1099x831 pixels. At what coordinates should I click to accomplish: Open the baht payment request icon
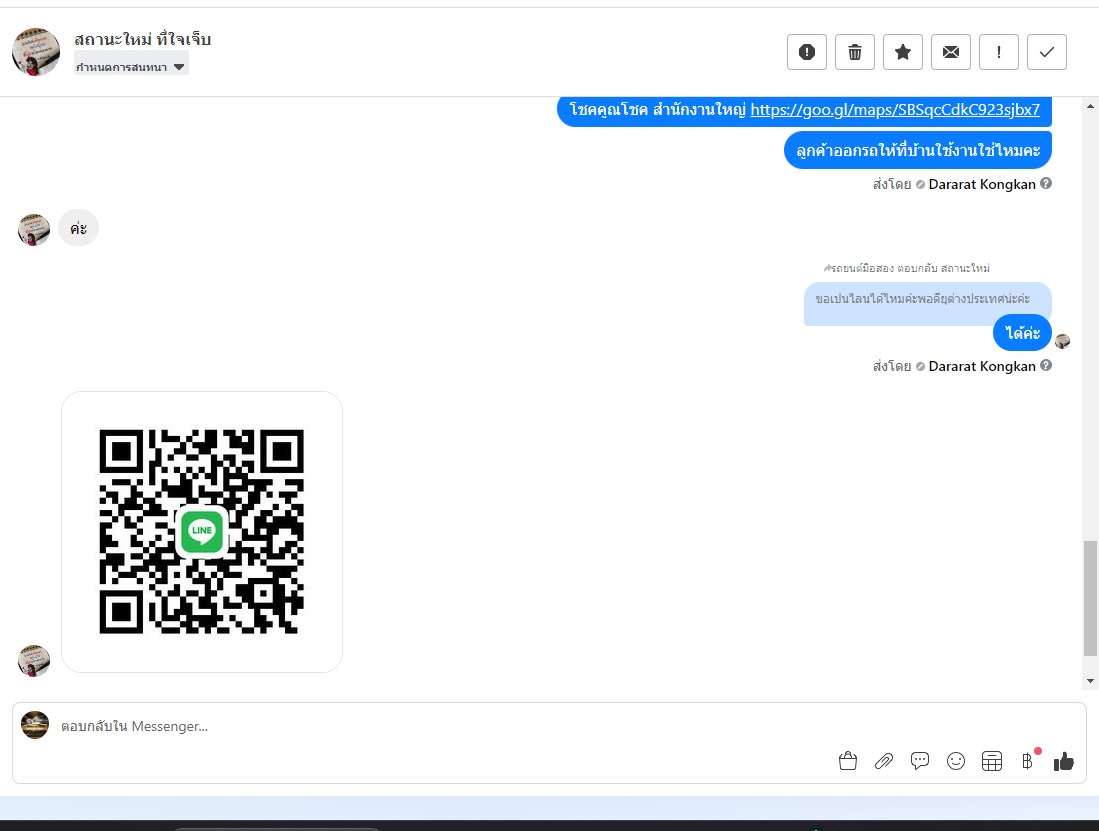(1028, 761)
